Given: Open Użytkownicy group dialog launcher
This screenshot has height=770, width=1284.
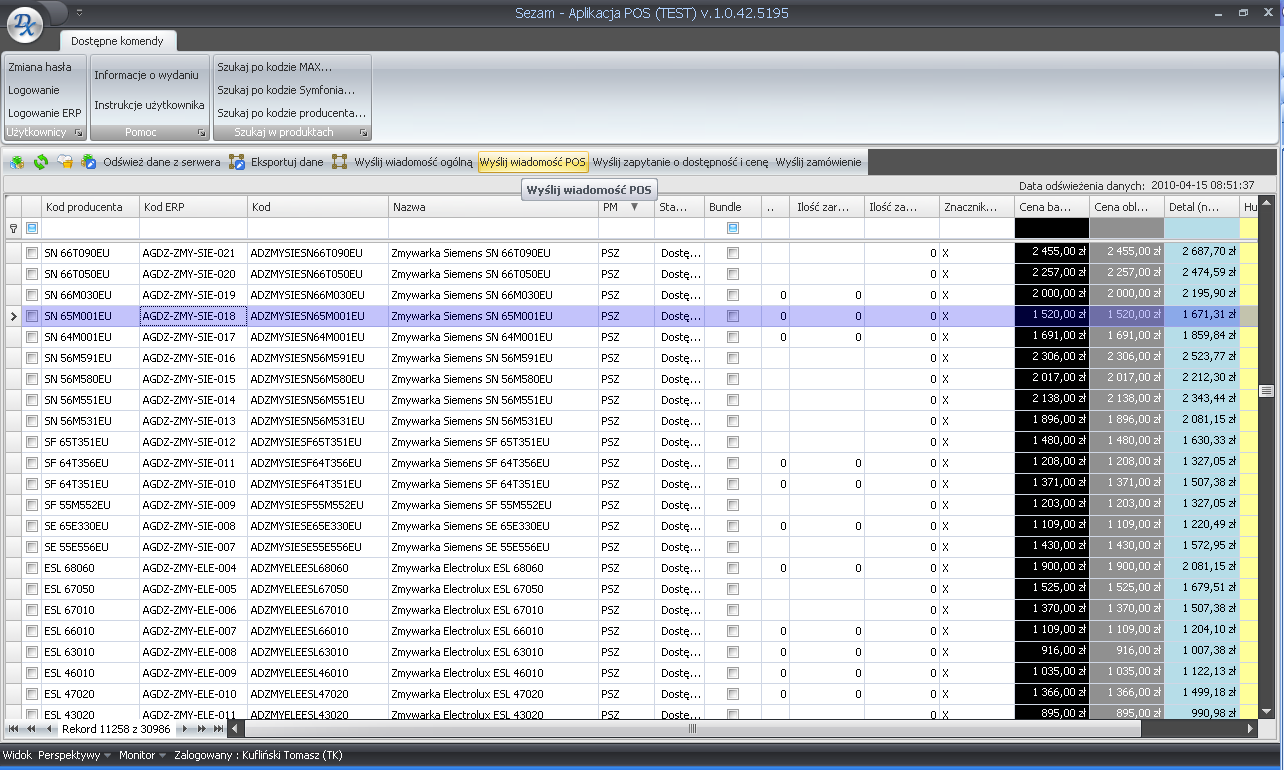Looking at the screenshot, I should click(x=77, y=132).
